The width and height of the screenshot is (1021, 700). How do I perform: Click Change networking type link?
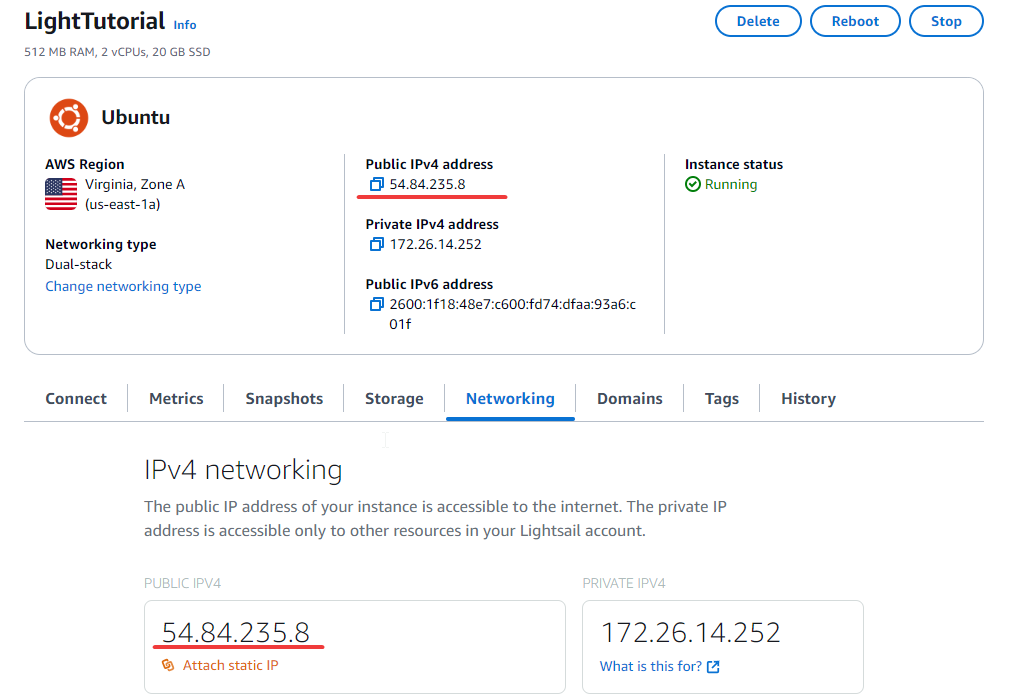click(123, 287)
